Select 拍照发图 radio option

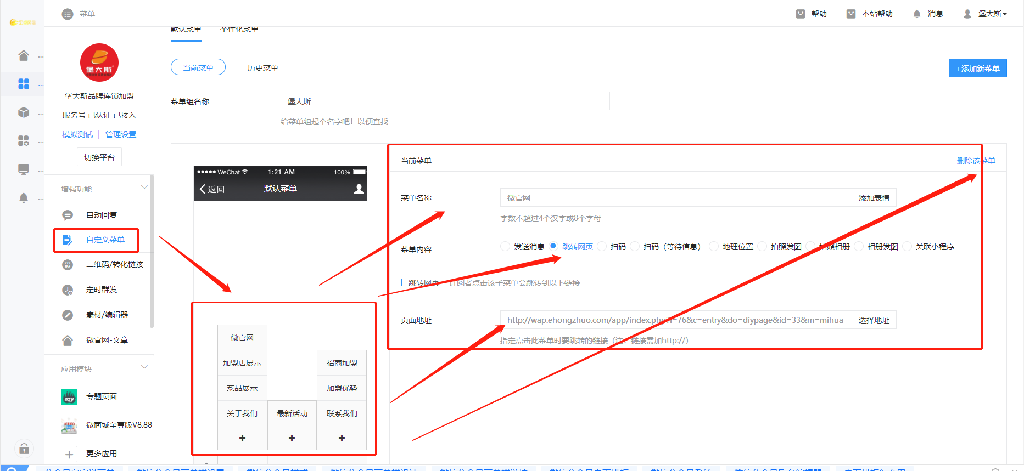tap(763, 246)
